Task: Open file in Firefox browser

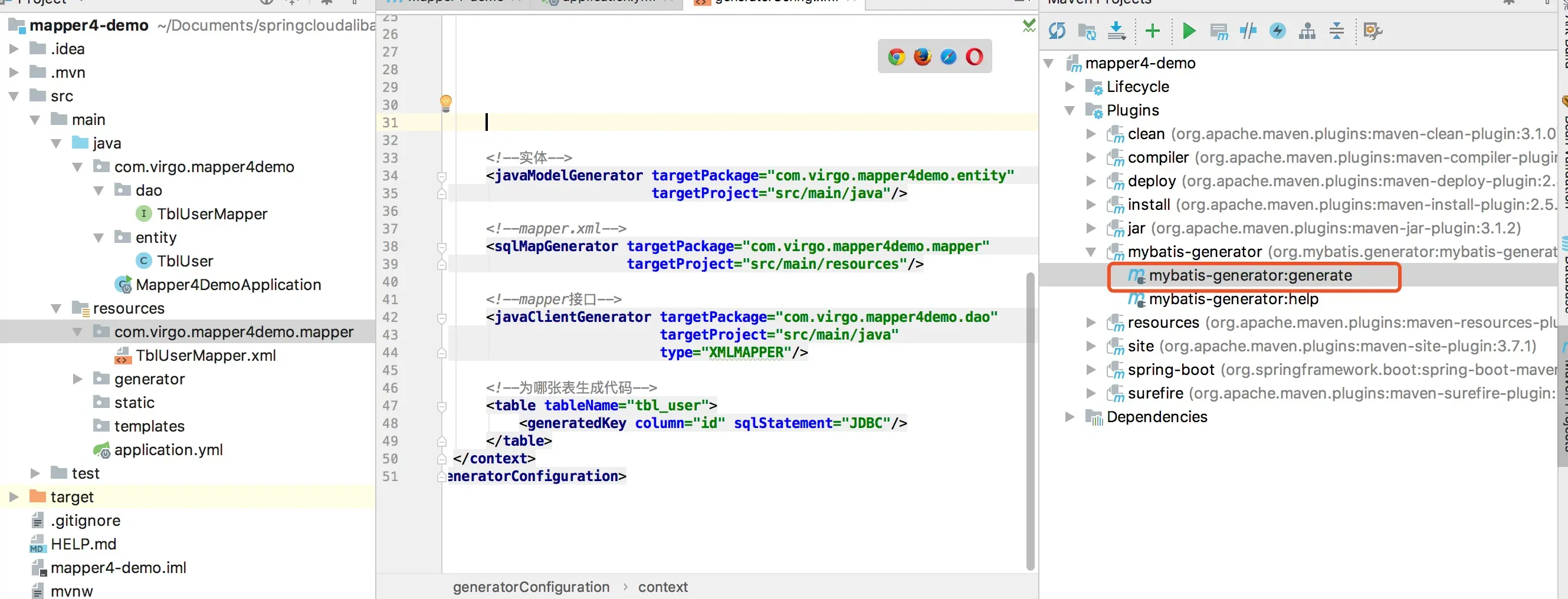Action: pyautogui.click(x=922, y=57)
